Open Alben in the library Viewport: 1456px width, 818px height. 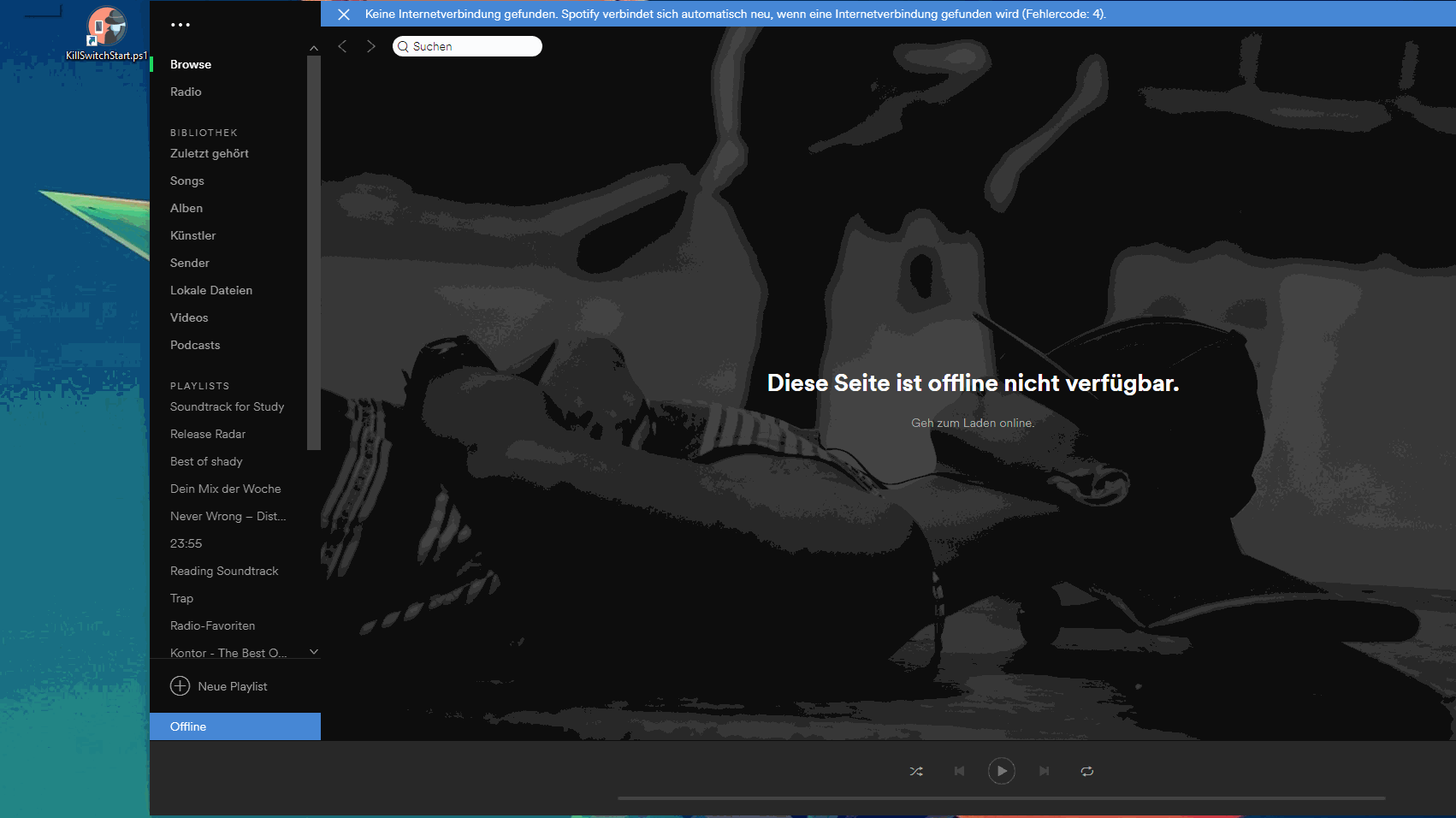(186, 208)
